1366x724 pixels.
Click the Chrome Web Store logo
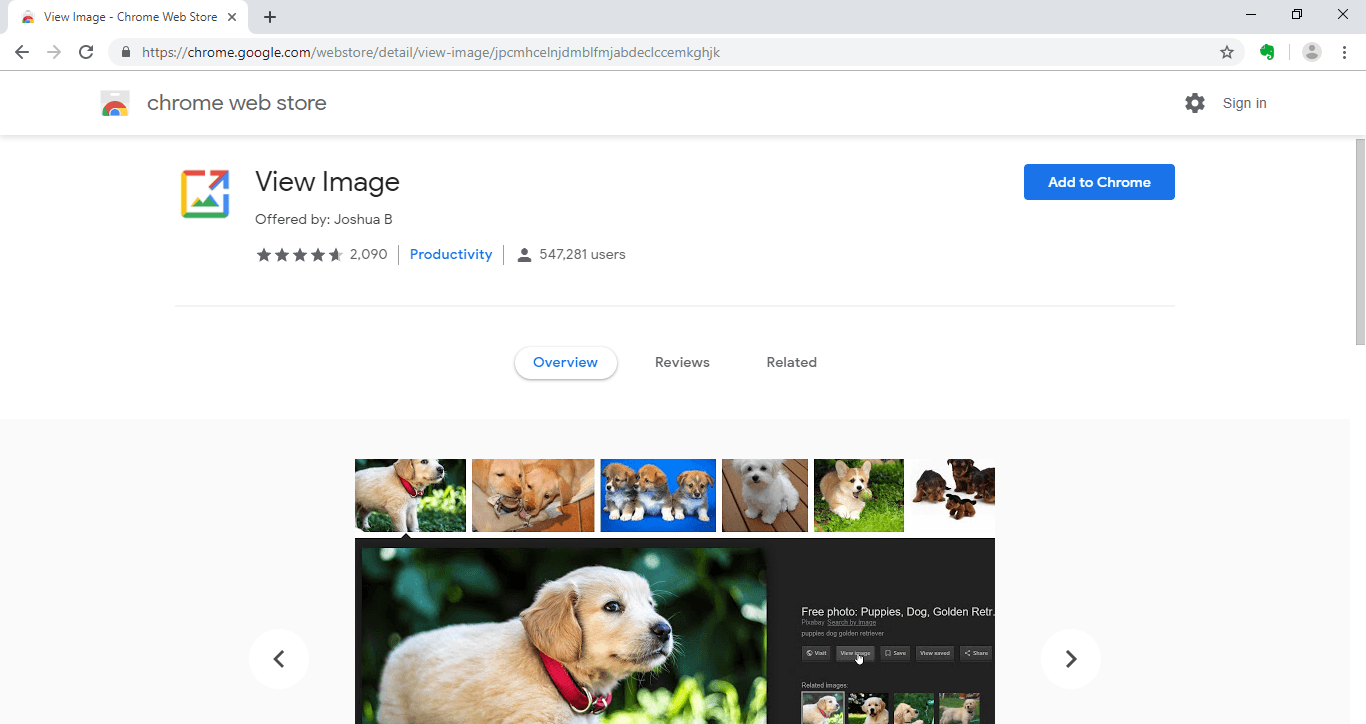coord(115,103)
